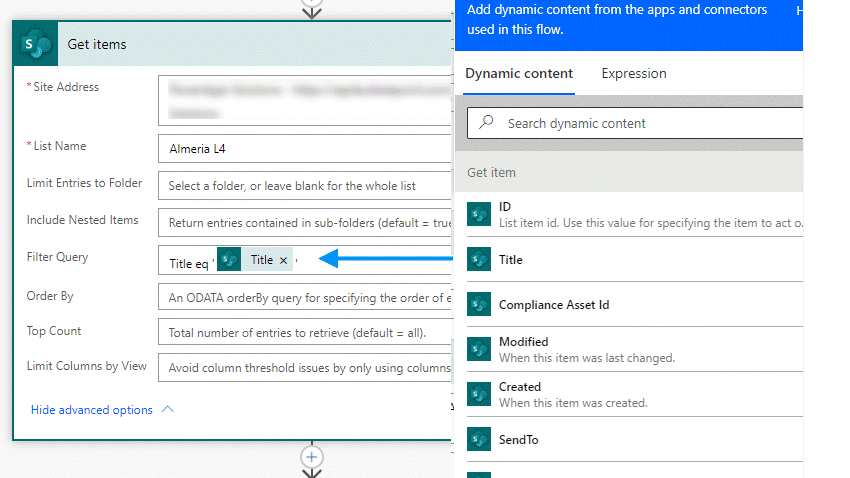This screenshot has height=478, width=850.
Task: Remove the Title token from Filter Query
Action: pos(283,261)
